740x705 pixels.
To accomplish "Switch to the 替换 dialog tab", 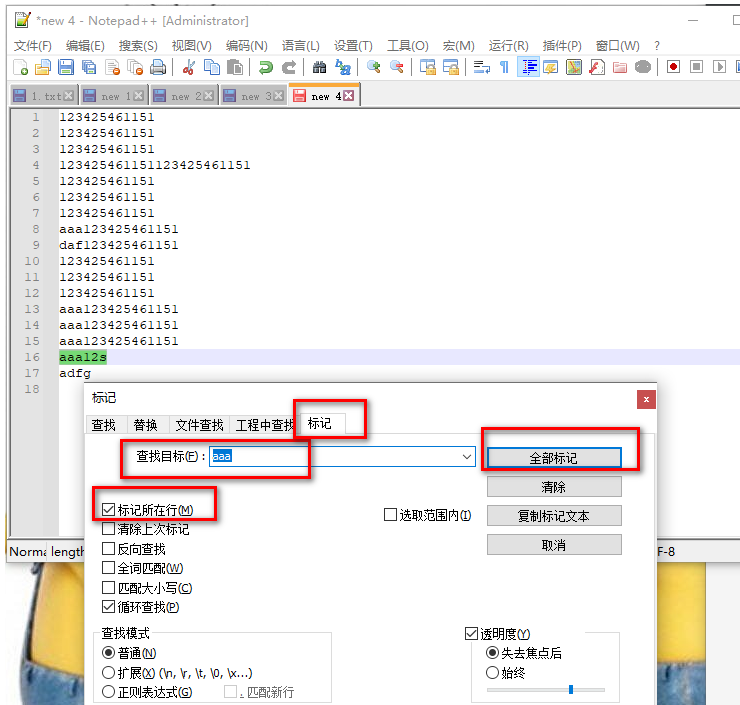I will (x=145, y=425).
